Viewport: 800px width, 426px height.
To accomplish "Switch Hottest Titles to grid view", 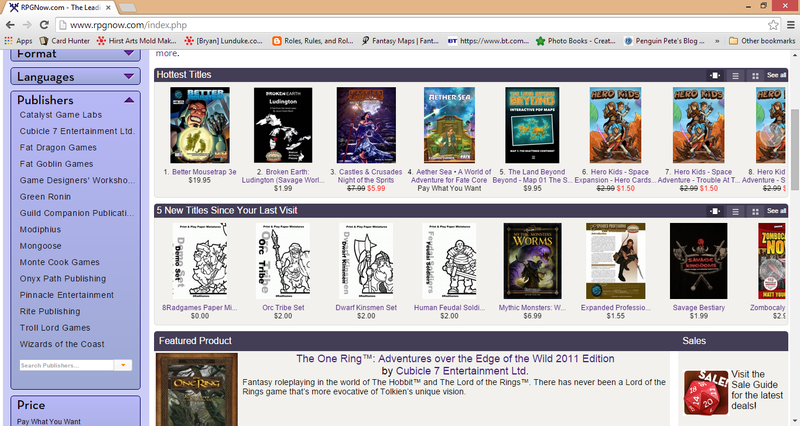I will (755, 75).
